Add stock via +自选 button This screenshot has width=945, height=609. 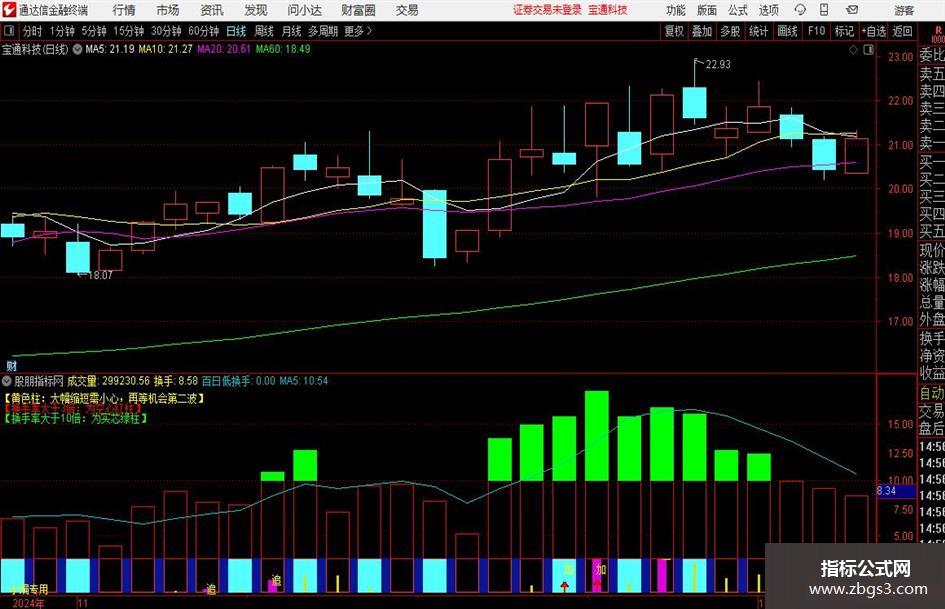click(874, 31)
